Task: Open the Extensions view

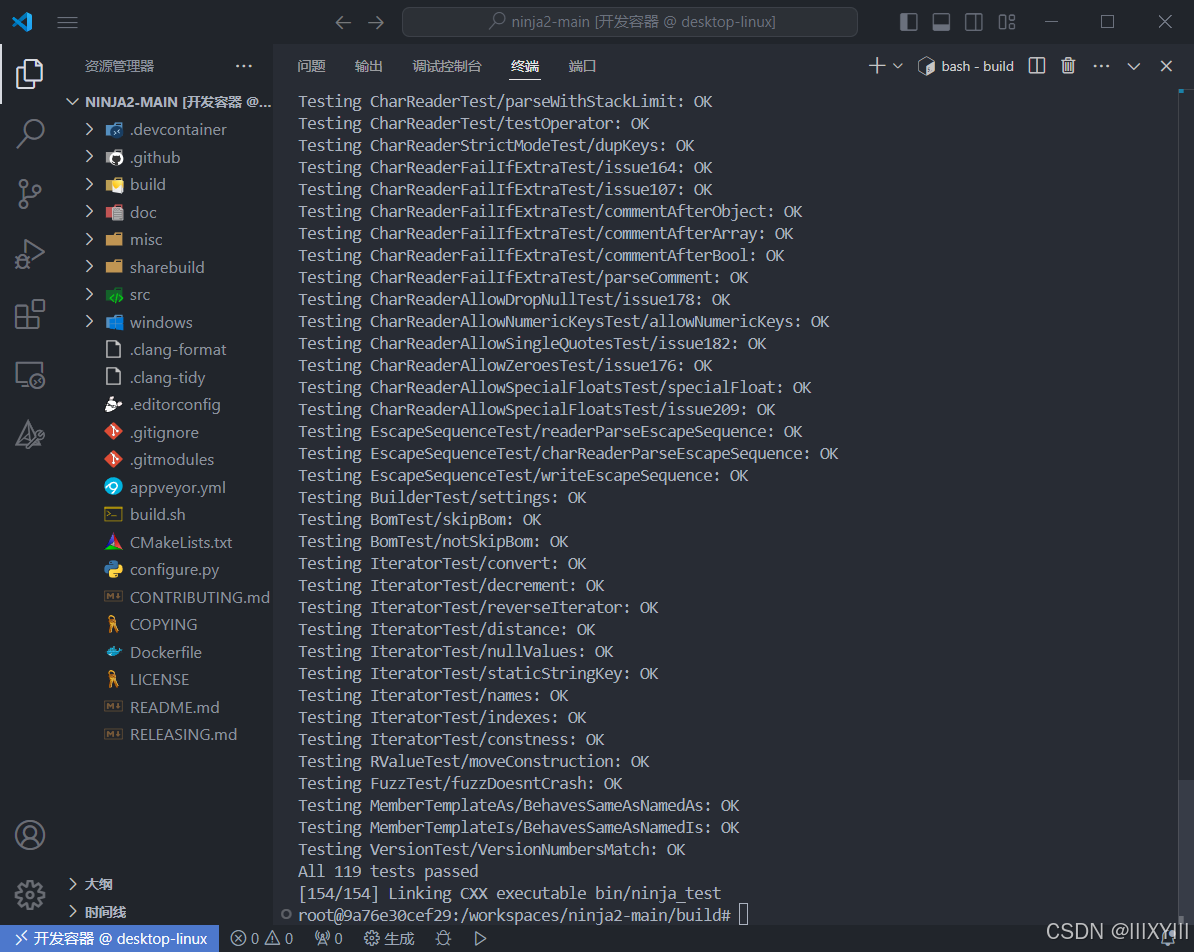Action: [29, 314]
